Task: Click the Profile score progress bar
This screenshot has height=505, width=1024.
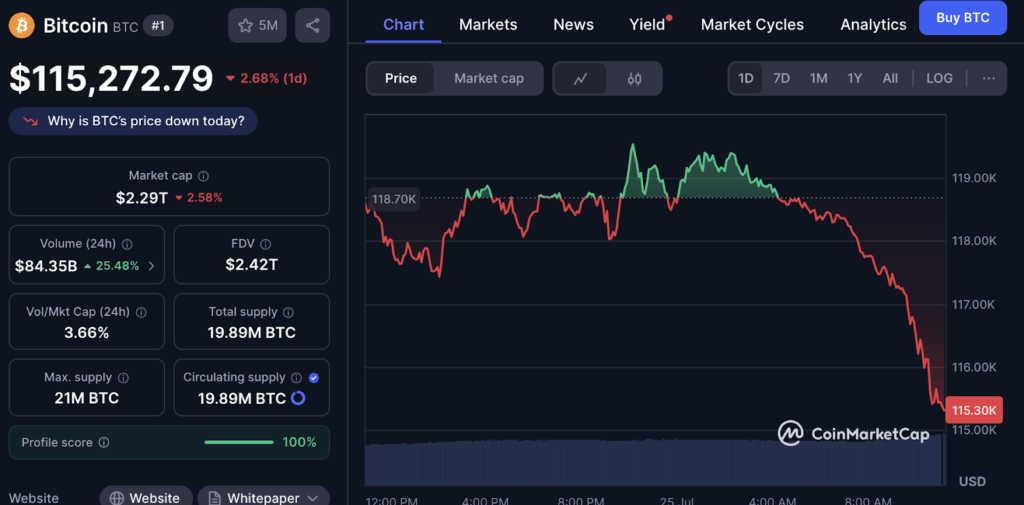Action: click(239, 442)
